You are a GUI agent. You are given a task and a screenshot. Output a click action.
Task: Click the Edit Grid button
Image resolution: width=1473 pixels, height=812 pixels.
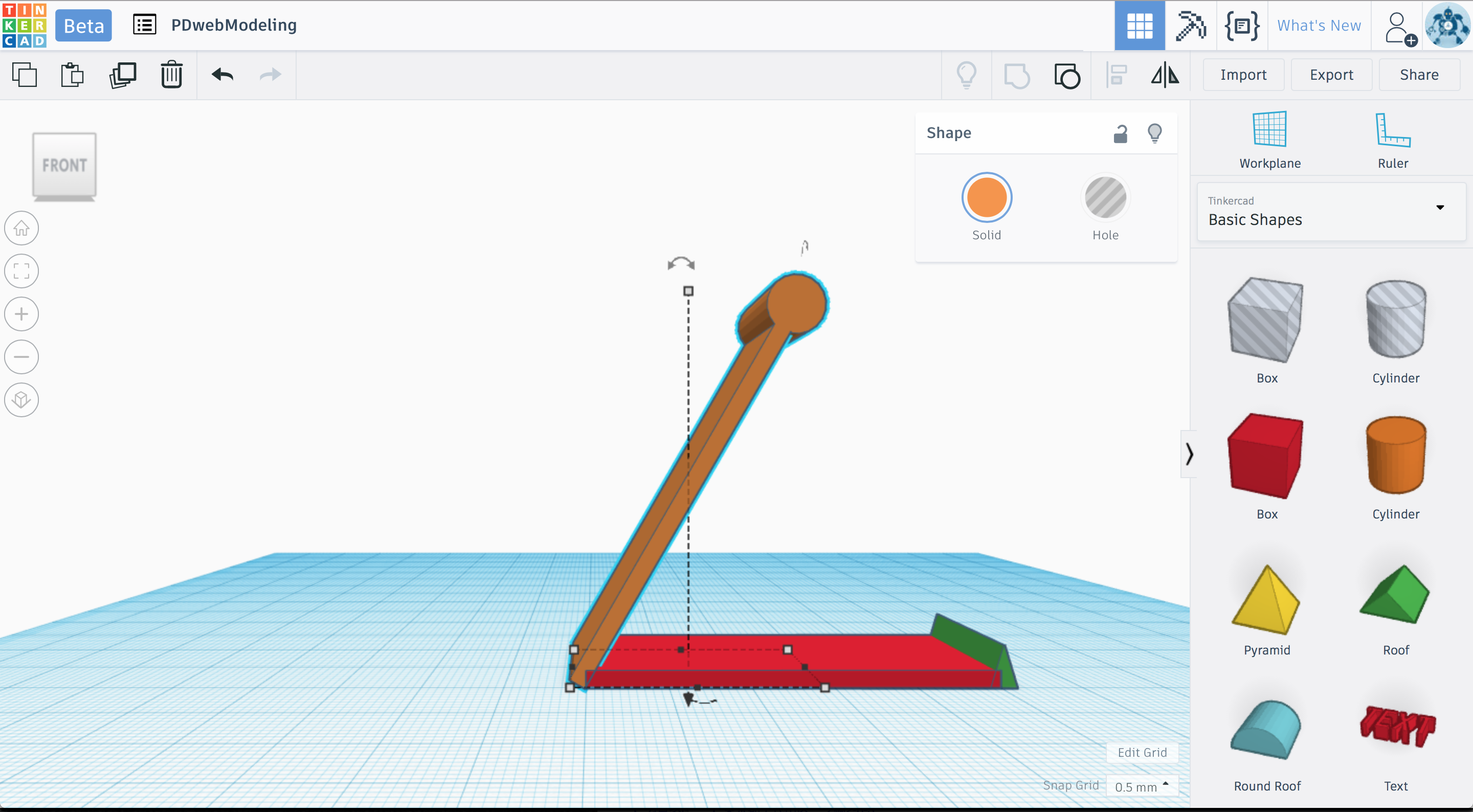1142,753
